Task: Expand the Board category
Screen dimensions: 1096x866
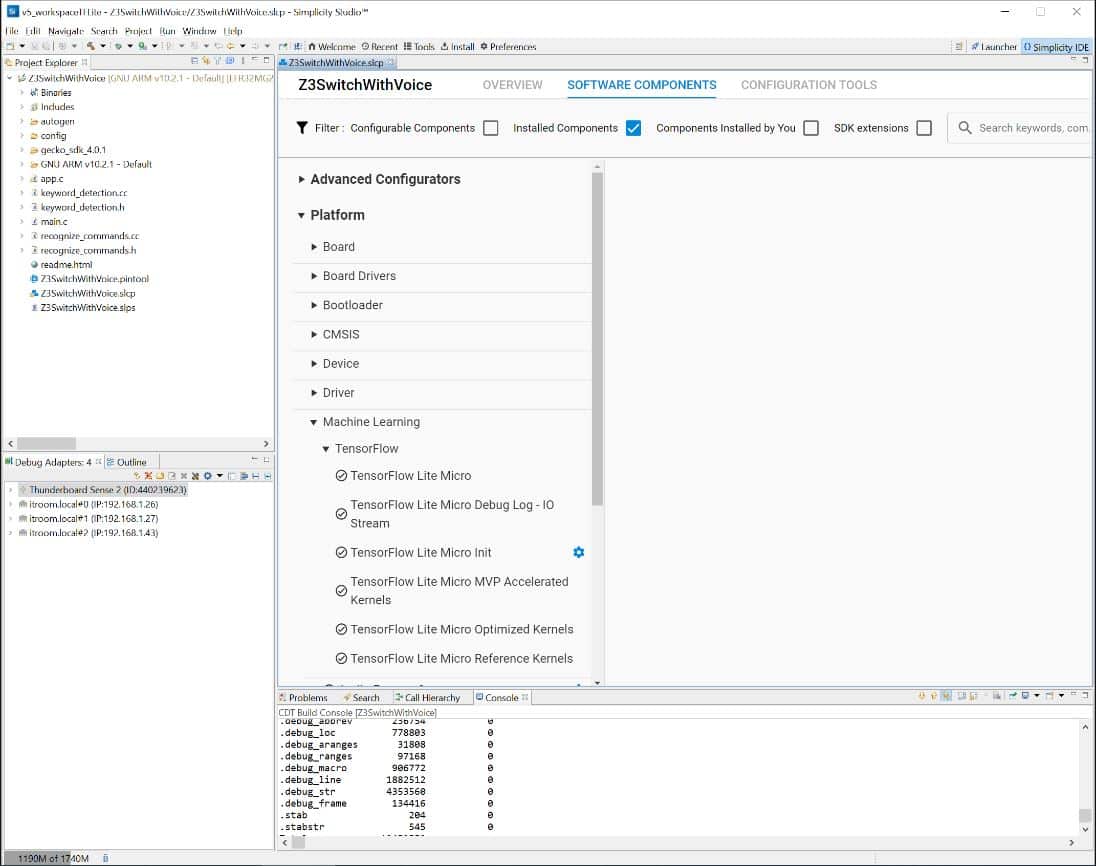Action: 314,247
